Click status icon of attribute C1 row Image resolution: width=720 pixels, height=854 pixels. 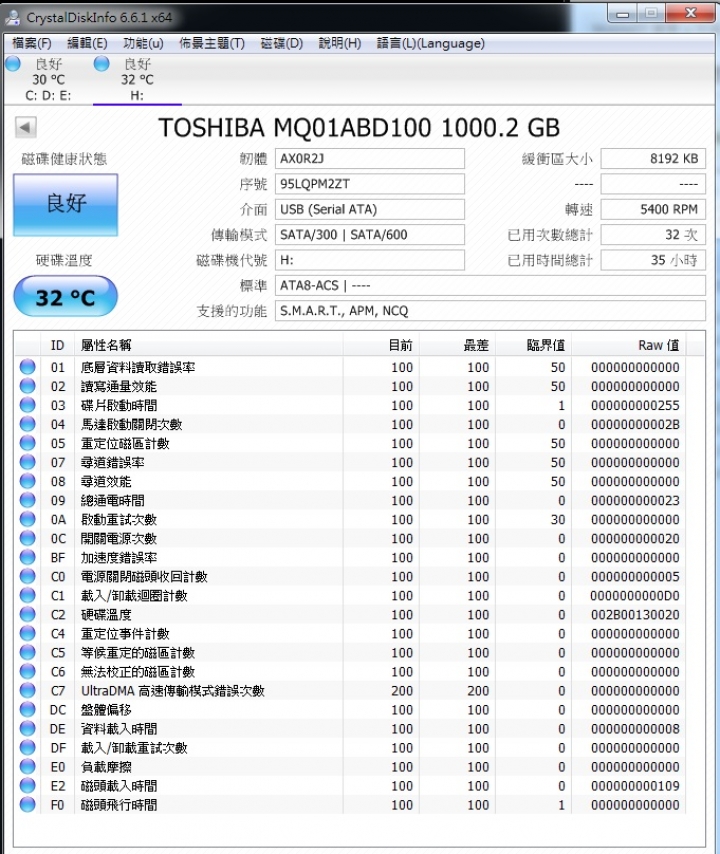(x=27, y=595)
